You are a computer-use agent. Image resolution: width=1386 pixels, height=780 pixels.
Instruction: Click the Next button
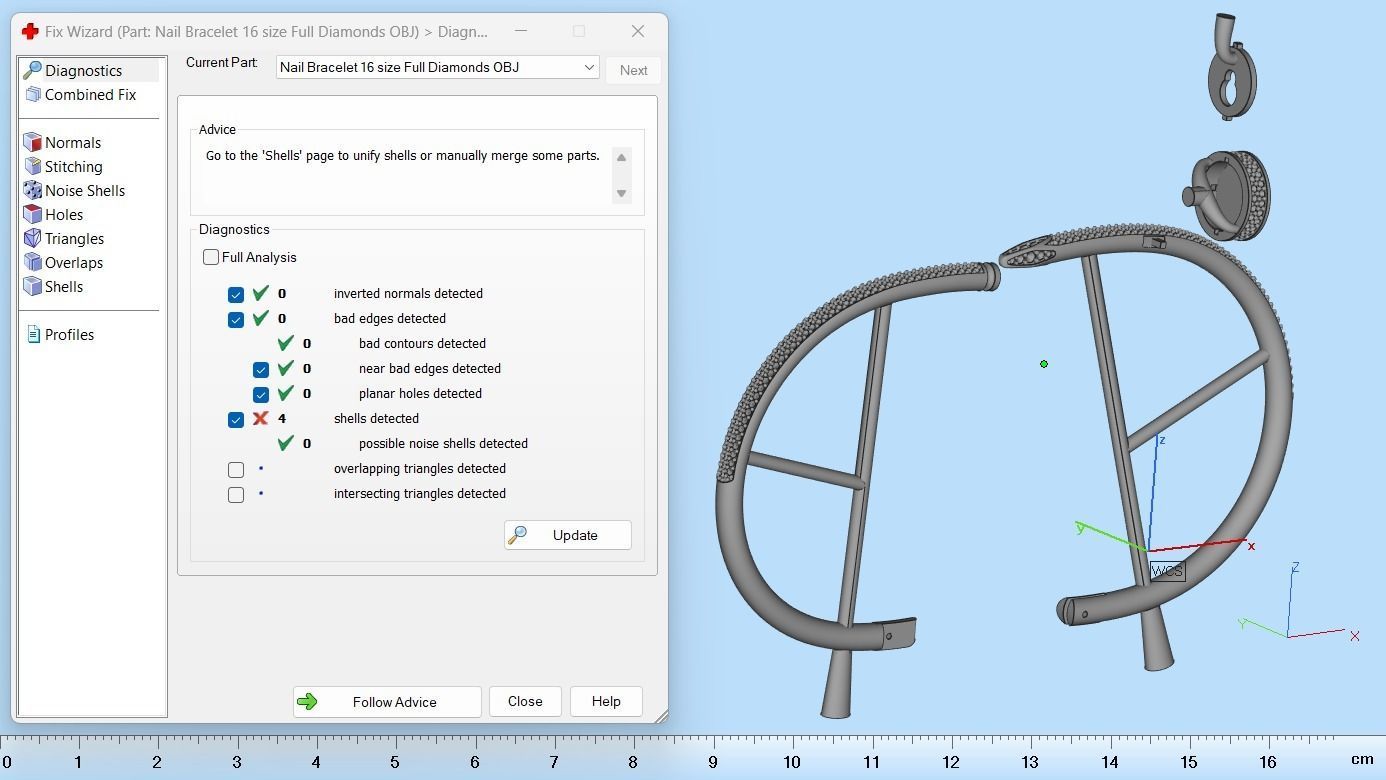click(633, 70)
